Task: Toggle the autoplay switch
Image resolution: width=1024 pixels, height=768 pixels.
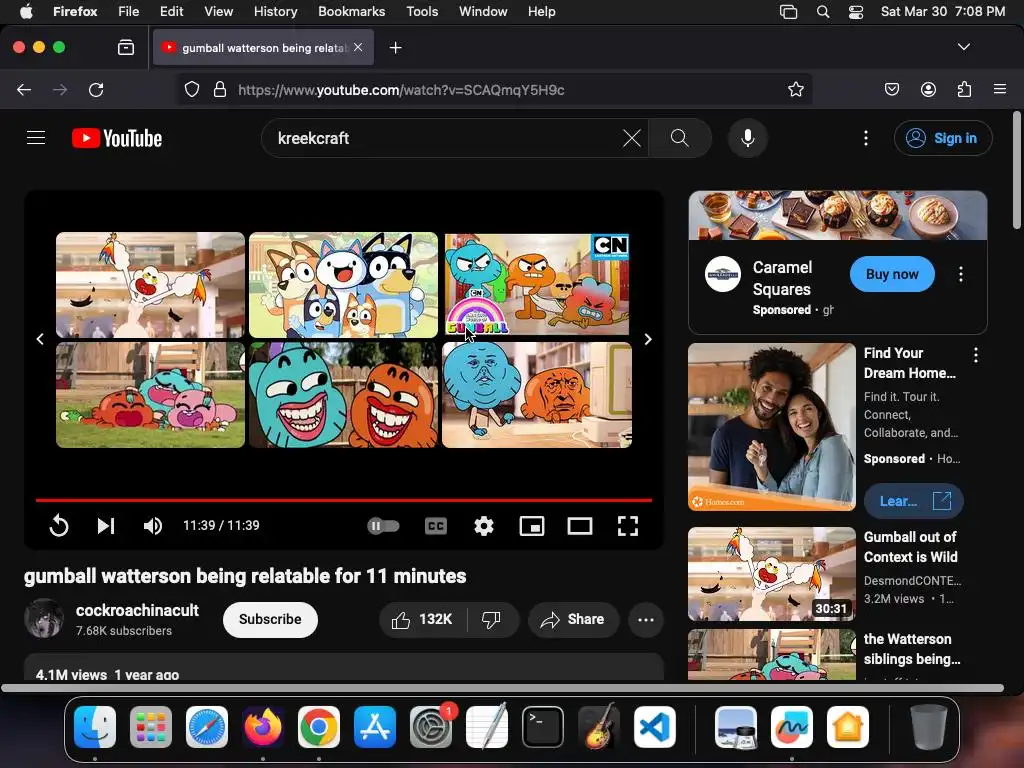Action: (x=383, y=526)
